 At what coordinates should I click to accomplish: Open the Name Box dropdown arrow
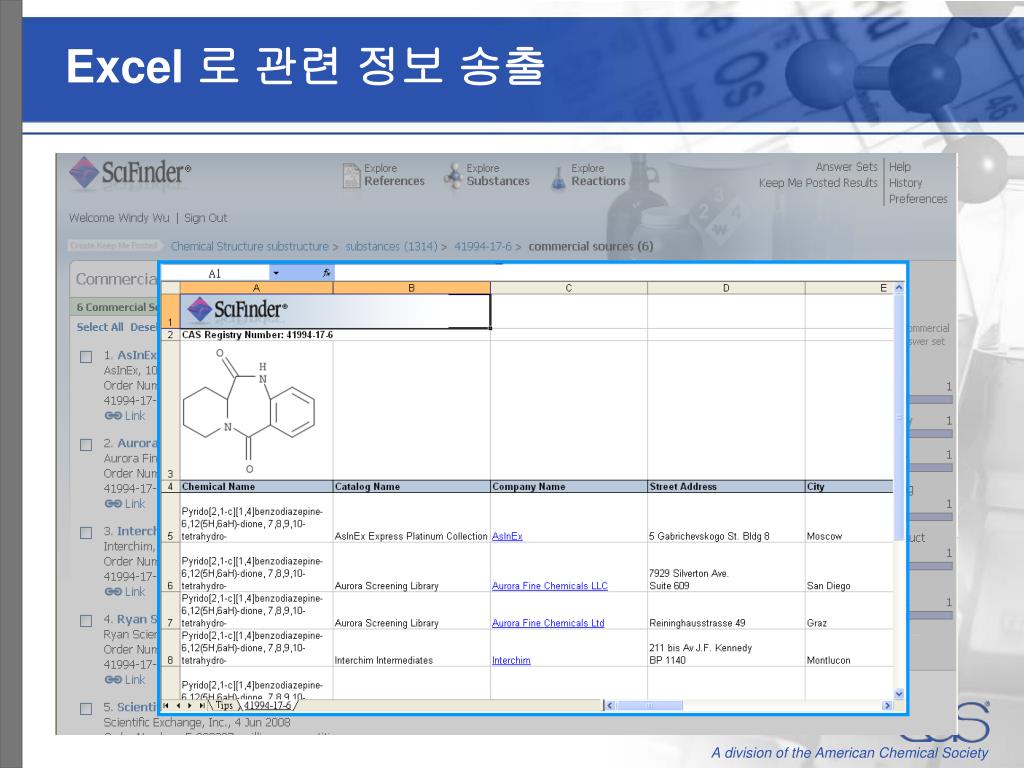pyautogui.click(x=276, y=273)
